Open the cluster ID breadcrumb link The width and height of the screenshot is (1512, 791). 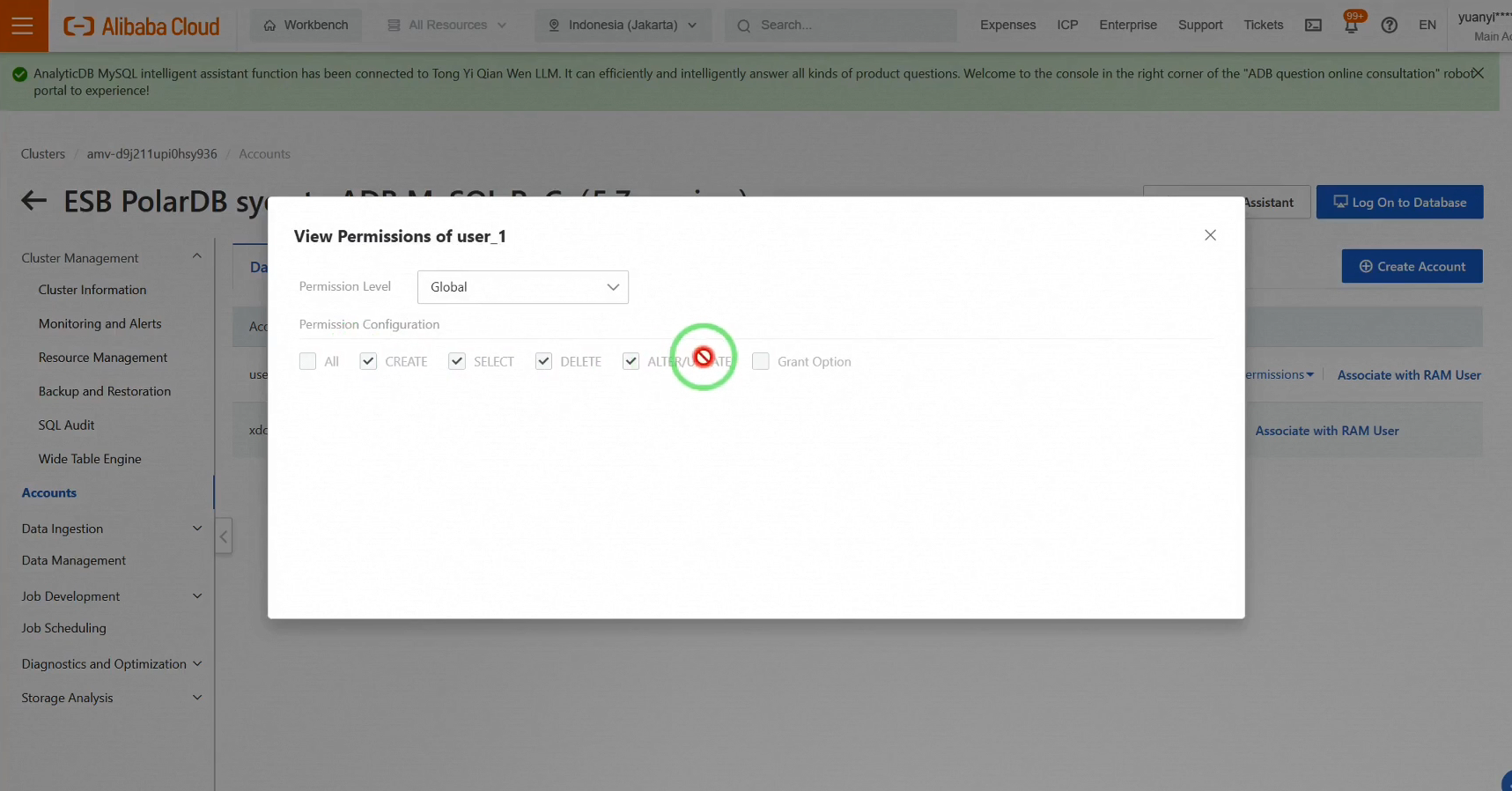click(151, 154)
